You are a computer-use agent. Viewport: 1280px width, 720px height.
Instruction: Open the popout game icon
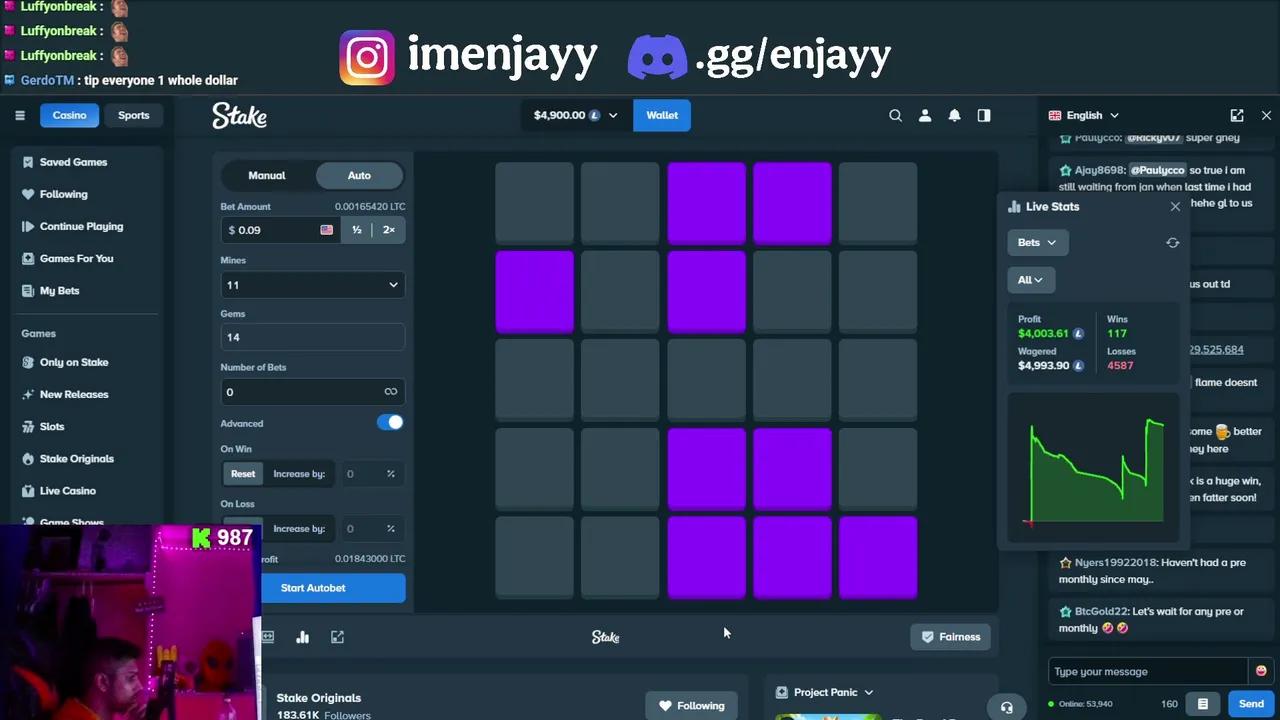pos(337,637)
